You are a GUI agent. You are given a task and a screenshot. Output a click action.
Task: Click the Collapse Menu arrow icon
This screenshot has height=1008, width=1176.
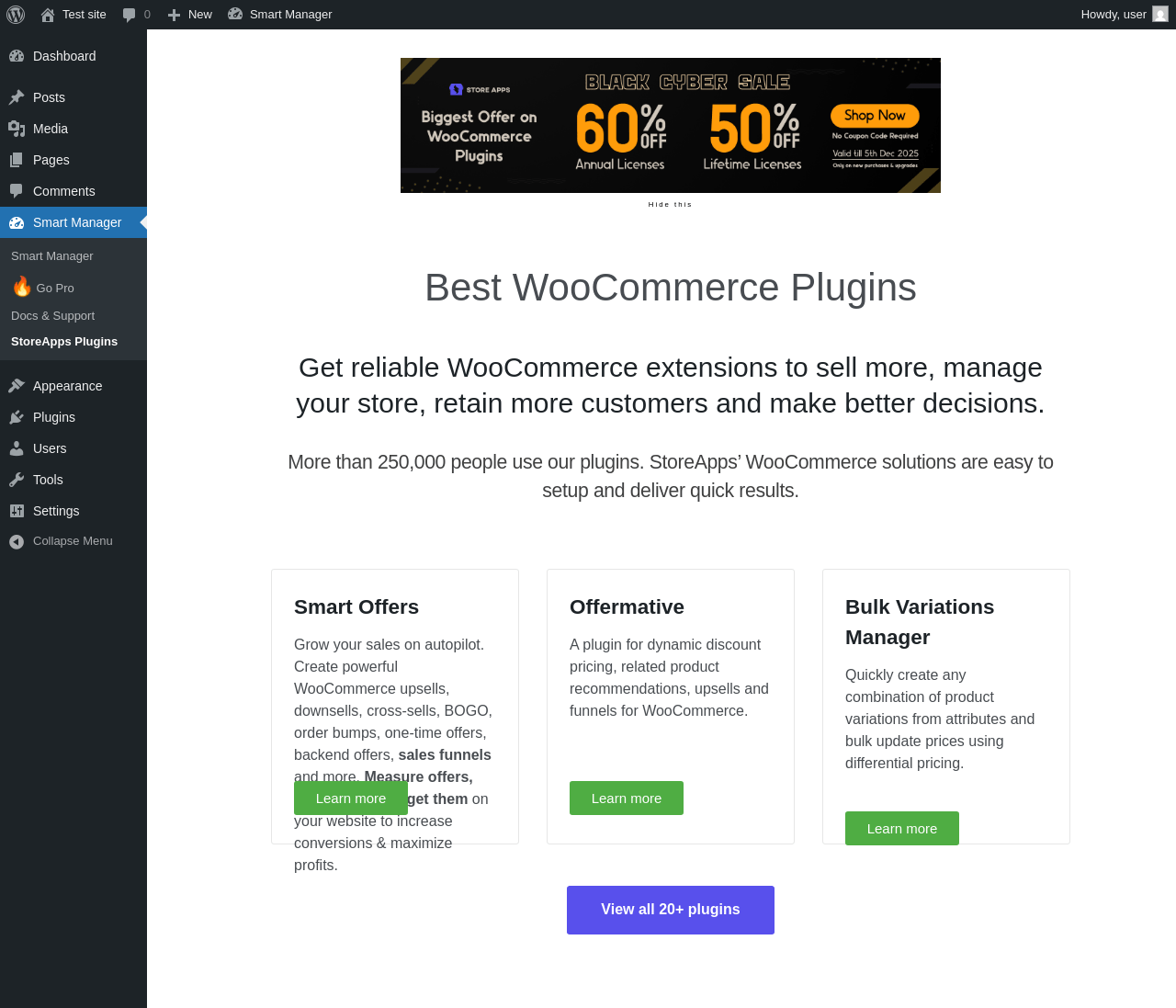(17, 542)
